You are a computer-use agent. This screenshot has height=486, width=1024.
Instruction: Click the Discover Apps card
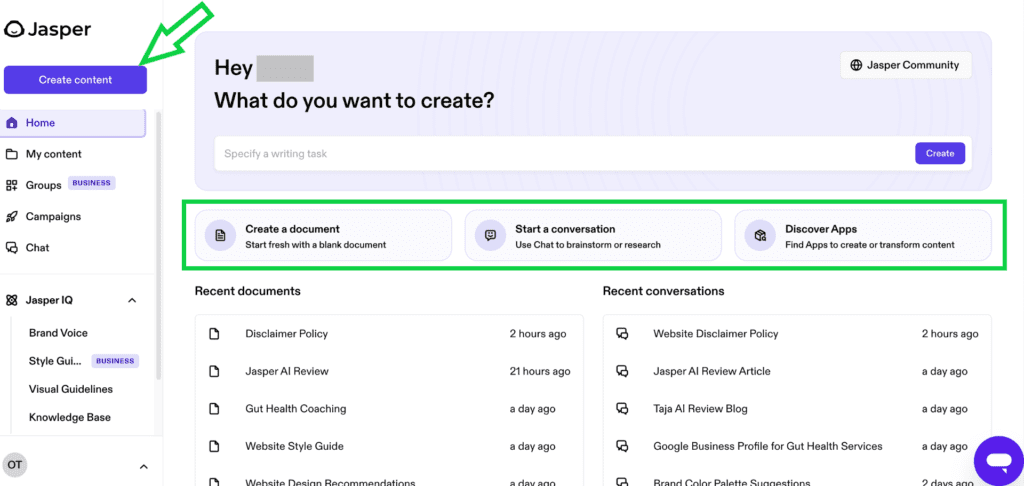pyautogui.click(x=863, y=236)
